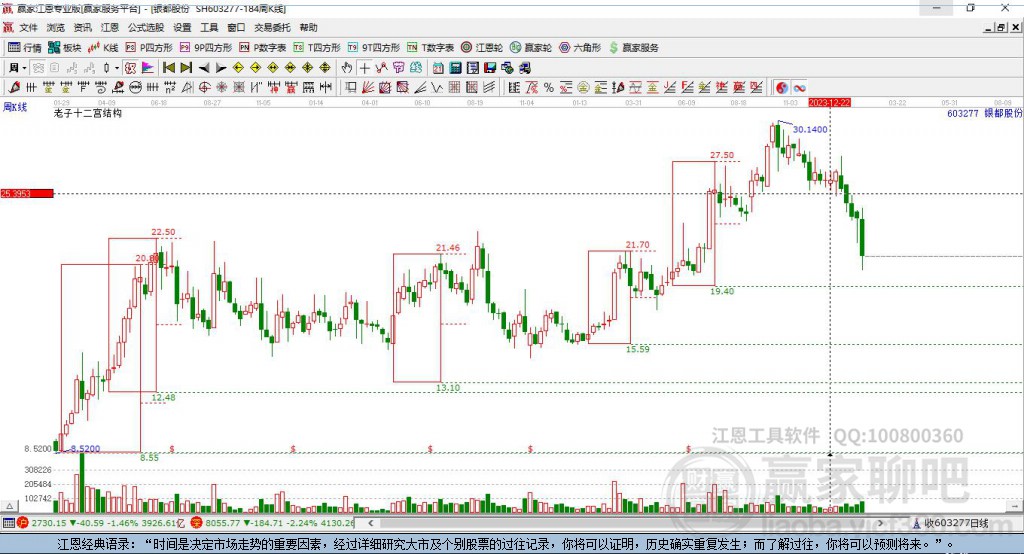The image size is (1024, 554).
Task: Open the 六角形 hexagon tool
Action: point(580,48)
